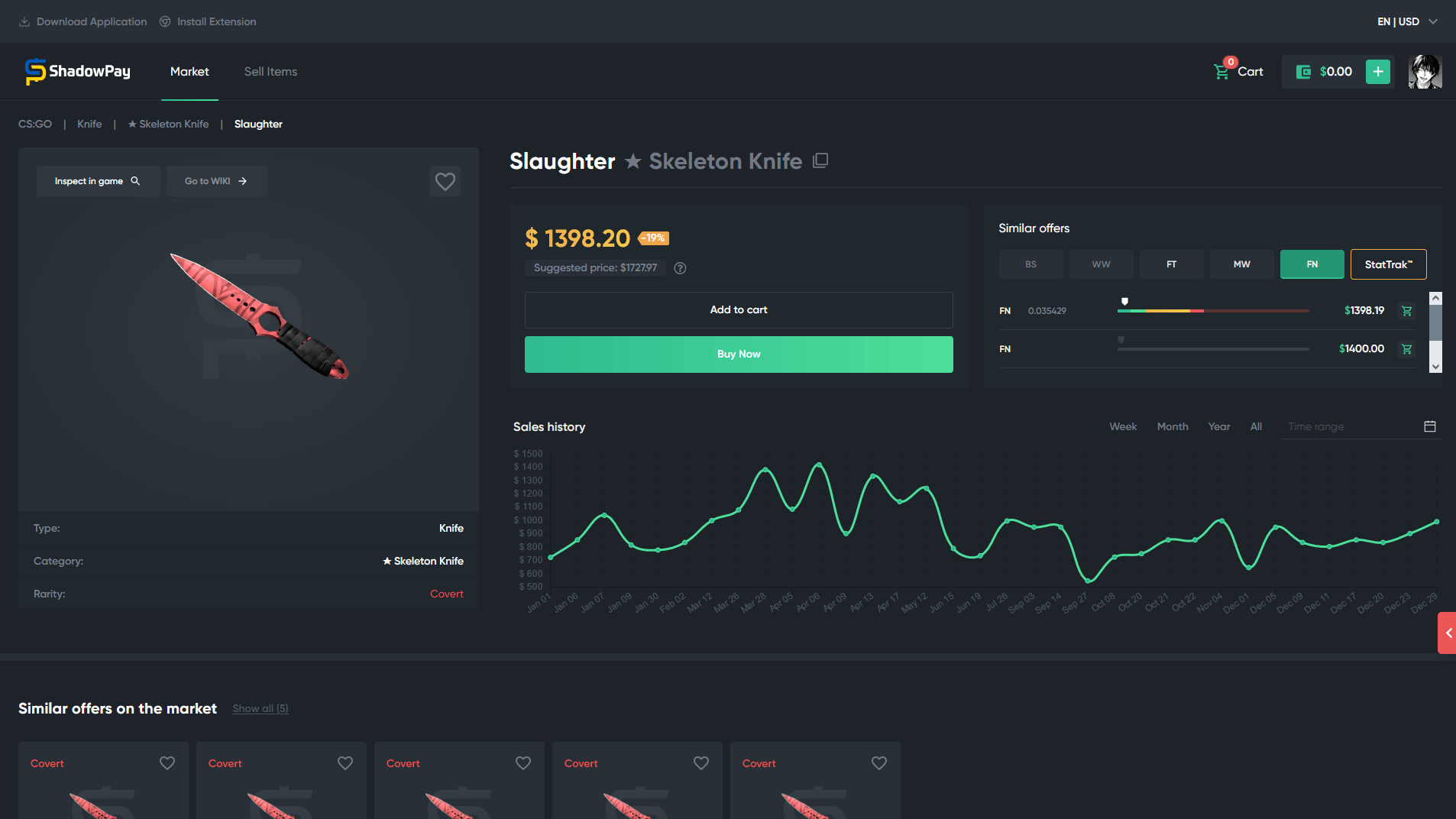Copy the Skeleton Knife item name
Viewport: 1456px width, 819px height.
coord(820,160)
